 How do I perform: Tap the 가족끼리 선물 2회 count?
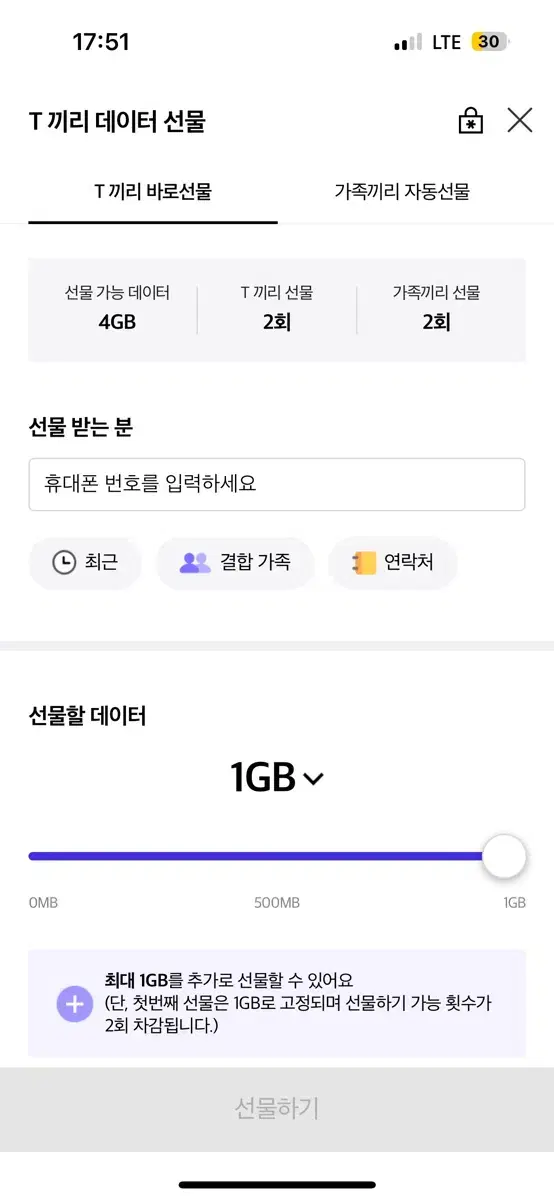coord(436,308)
